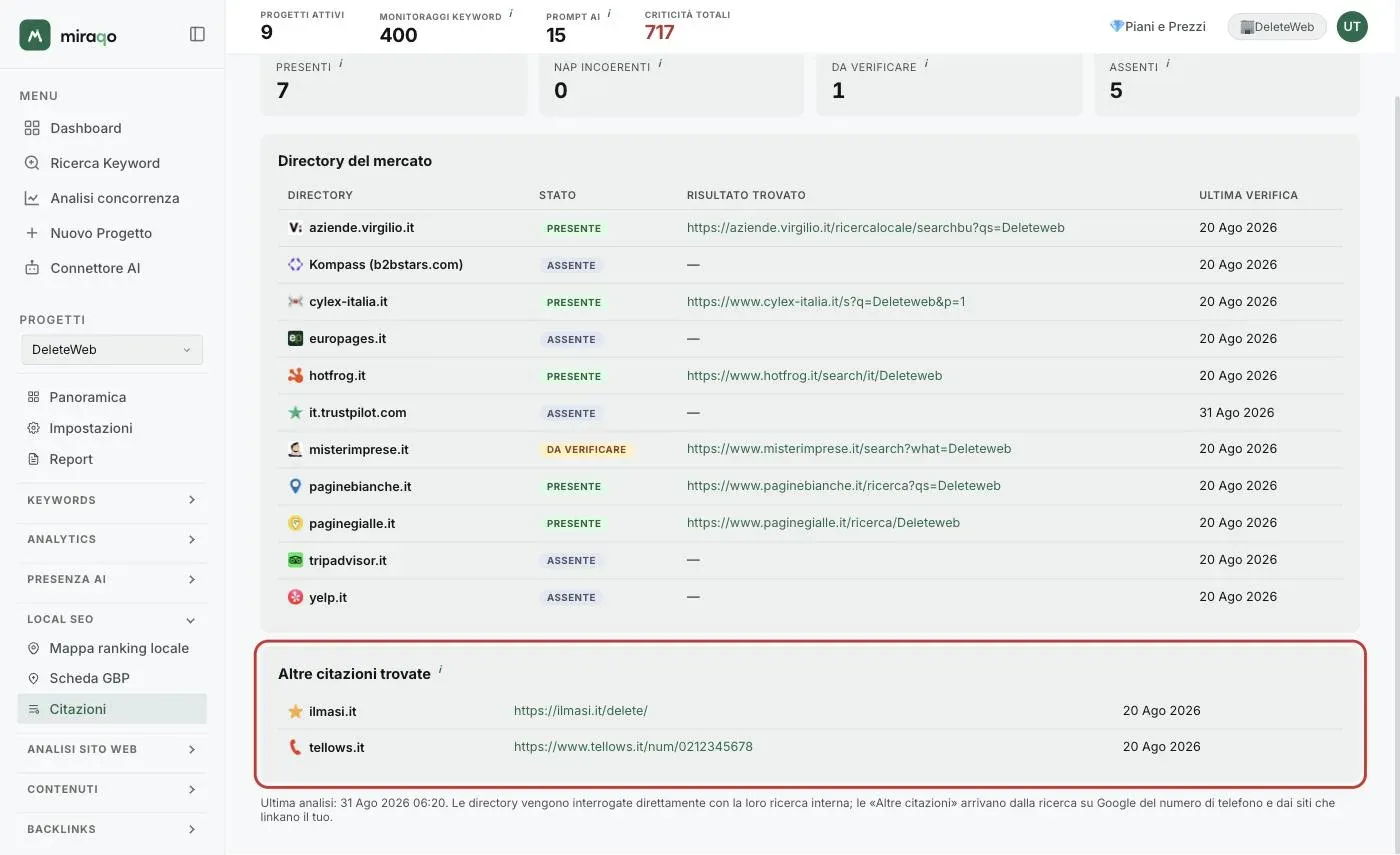Click the Connettore AI robot icon

pos(32,268)
